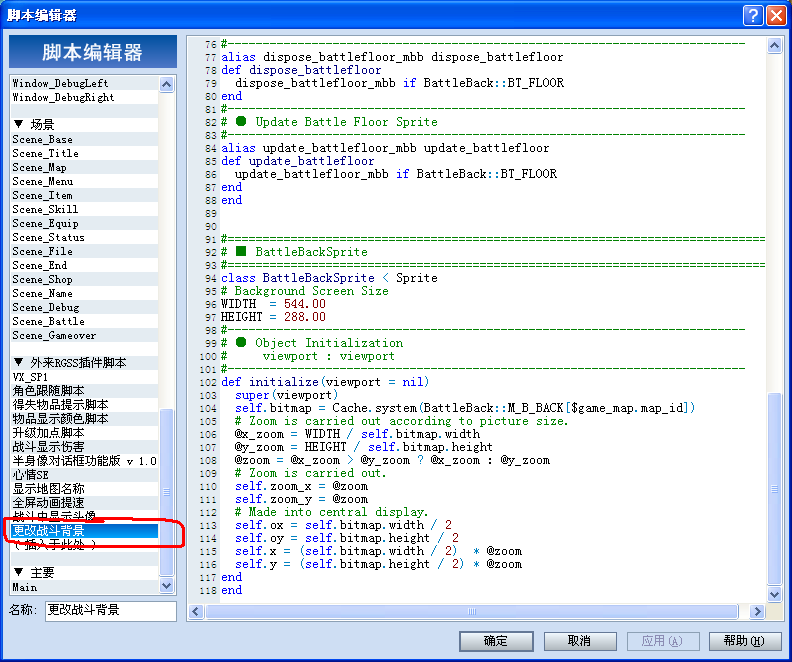
Task: Click the code line 'class BattleBackSprite < Sprite'
Action: (329, 278)
